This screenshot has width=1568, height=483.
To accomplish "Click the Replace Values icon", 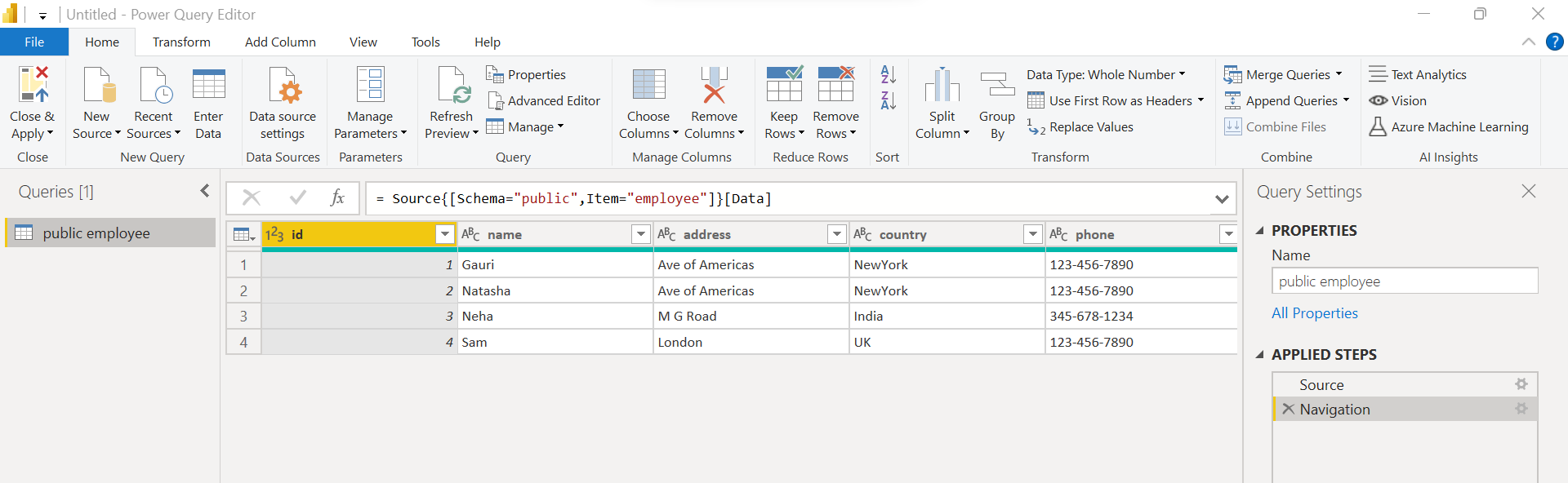I will point(1036,127).
